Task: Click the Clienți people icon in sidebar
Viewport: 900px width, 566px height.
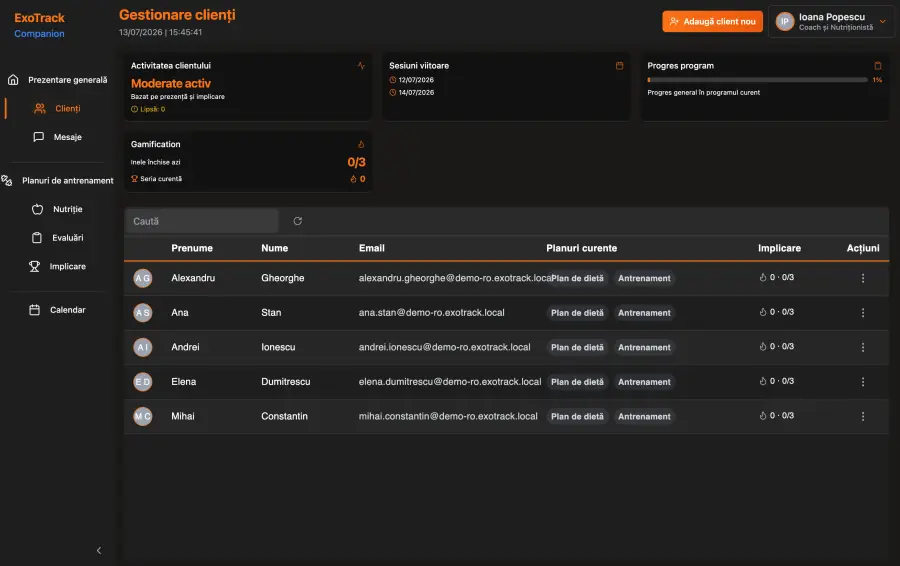Action: point(40,108)
